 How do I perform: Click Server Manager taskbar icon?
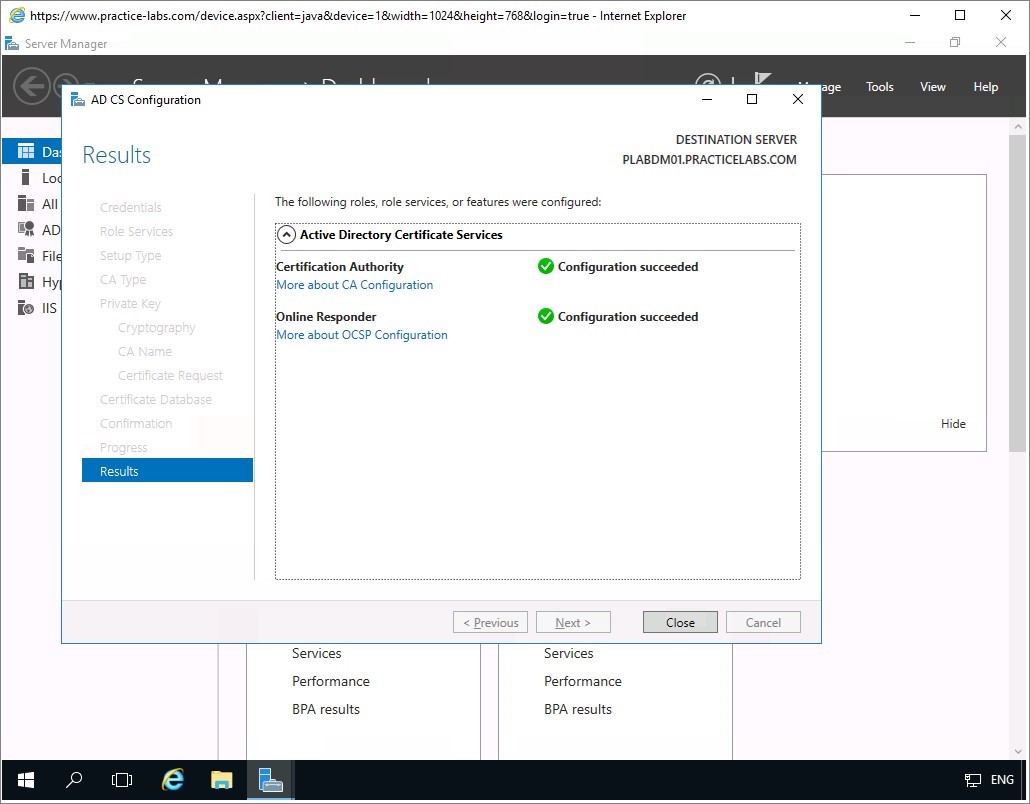point(270,780)
